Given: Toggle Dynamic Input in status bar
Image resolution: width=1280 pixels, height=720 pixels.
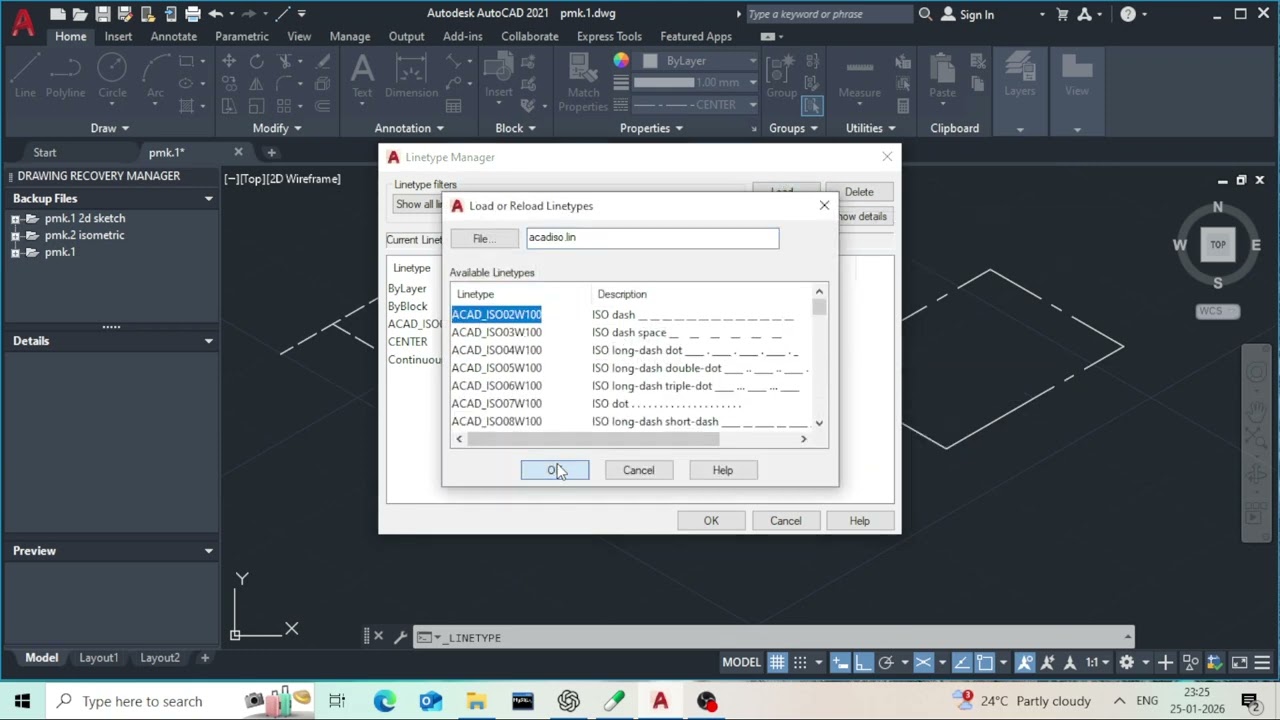Looking at the screenshot, I should click(x=840, y=662).
